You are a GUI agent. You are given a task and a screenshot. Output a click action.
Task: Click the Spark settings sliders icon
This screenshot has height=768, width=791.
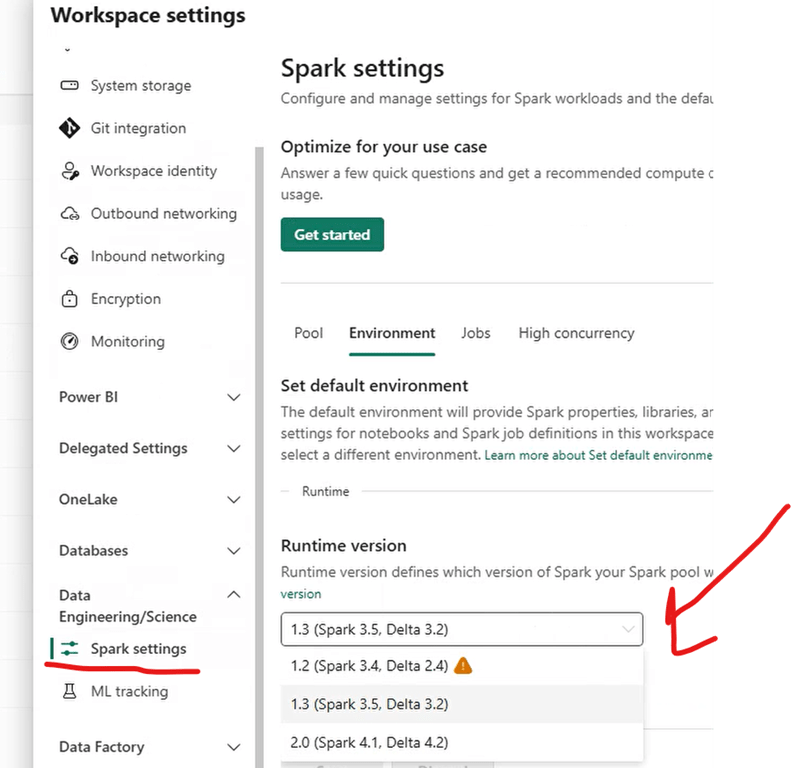click(70, 648)
